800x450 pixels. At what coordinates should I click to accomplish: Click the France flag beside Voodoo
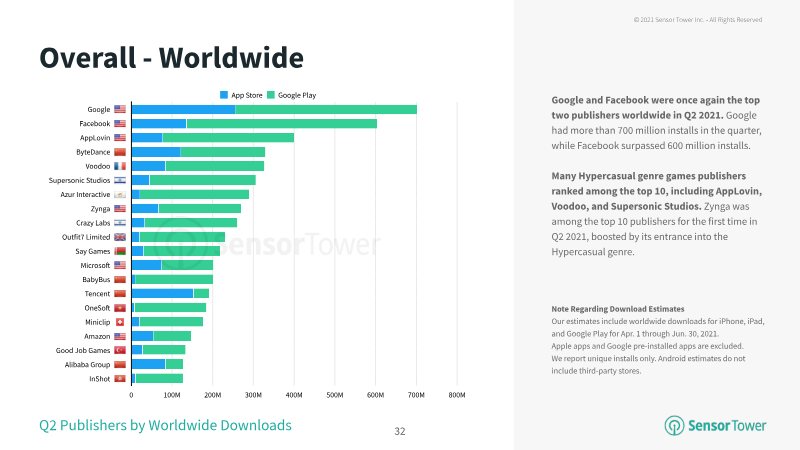tap(120, 166)
